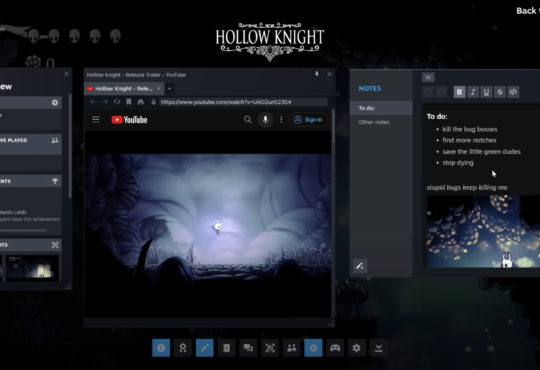Image resolution: width=540 pixels, height=370 pixels.
Task: Toggle the Notes pencil icon in toolbar
Action: [x=205, y=348]
